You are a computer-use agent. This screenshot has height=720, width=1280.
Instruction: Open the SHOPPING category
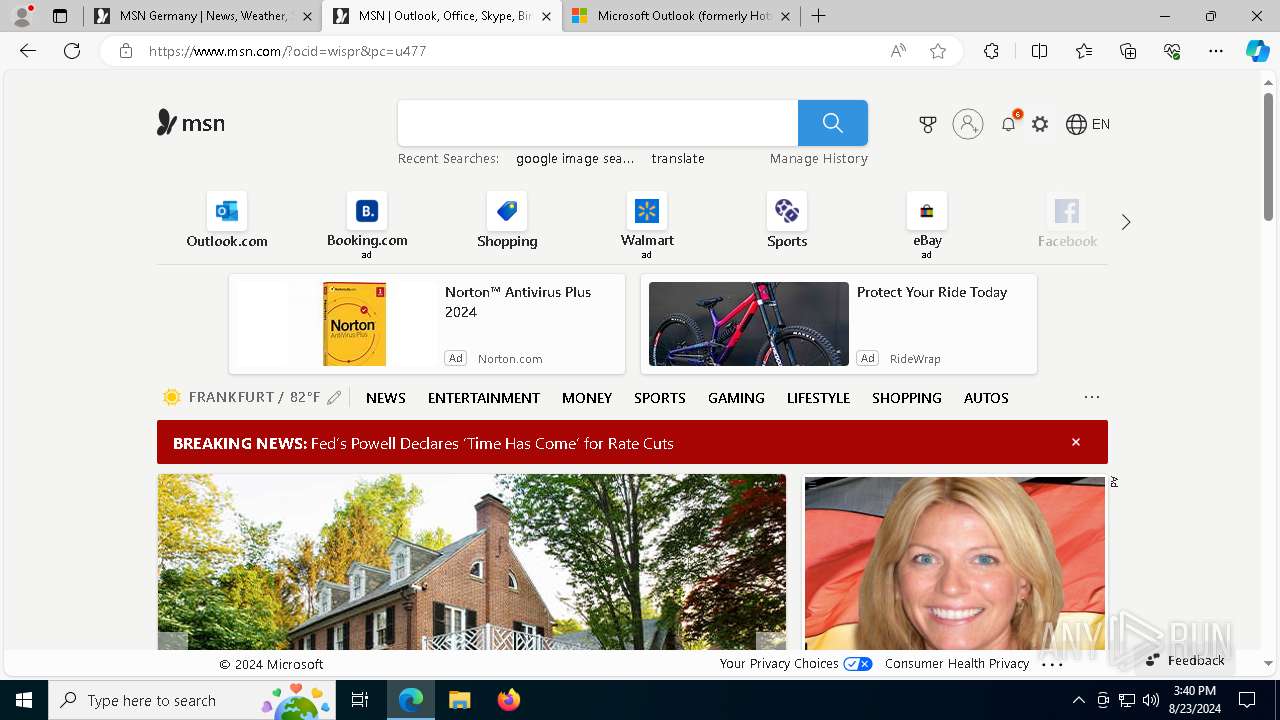pyautogui.click(x=907, y=398)
